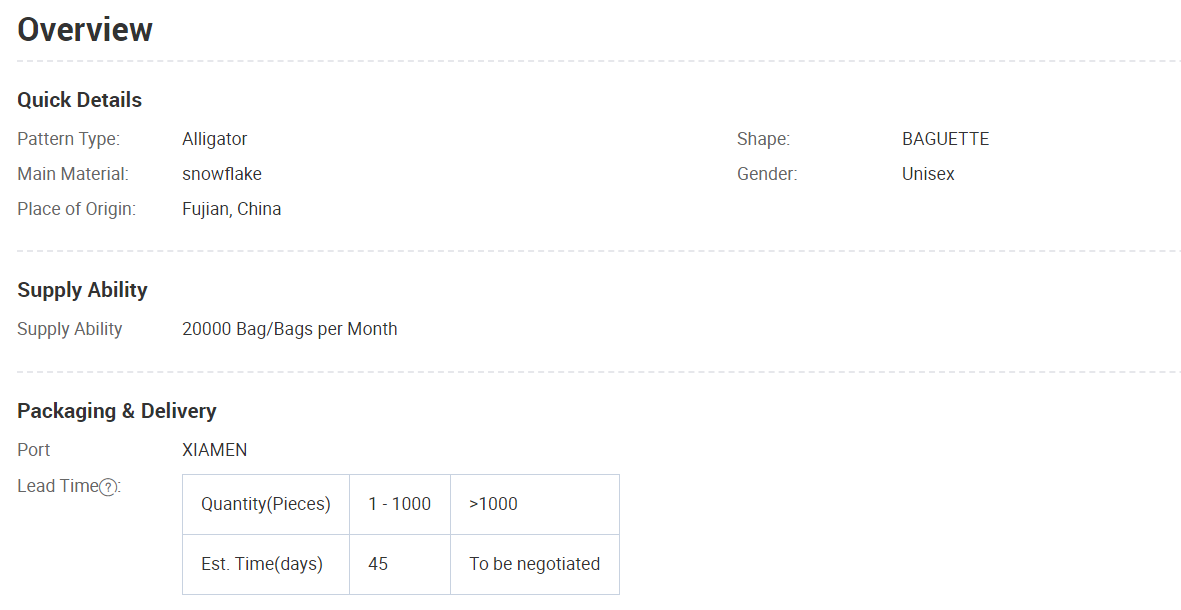This screenshot has width=1181, height=610.
Task: Click the Packaging & Delivery heading
Action: click(117, 411)
